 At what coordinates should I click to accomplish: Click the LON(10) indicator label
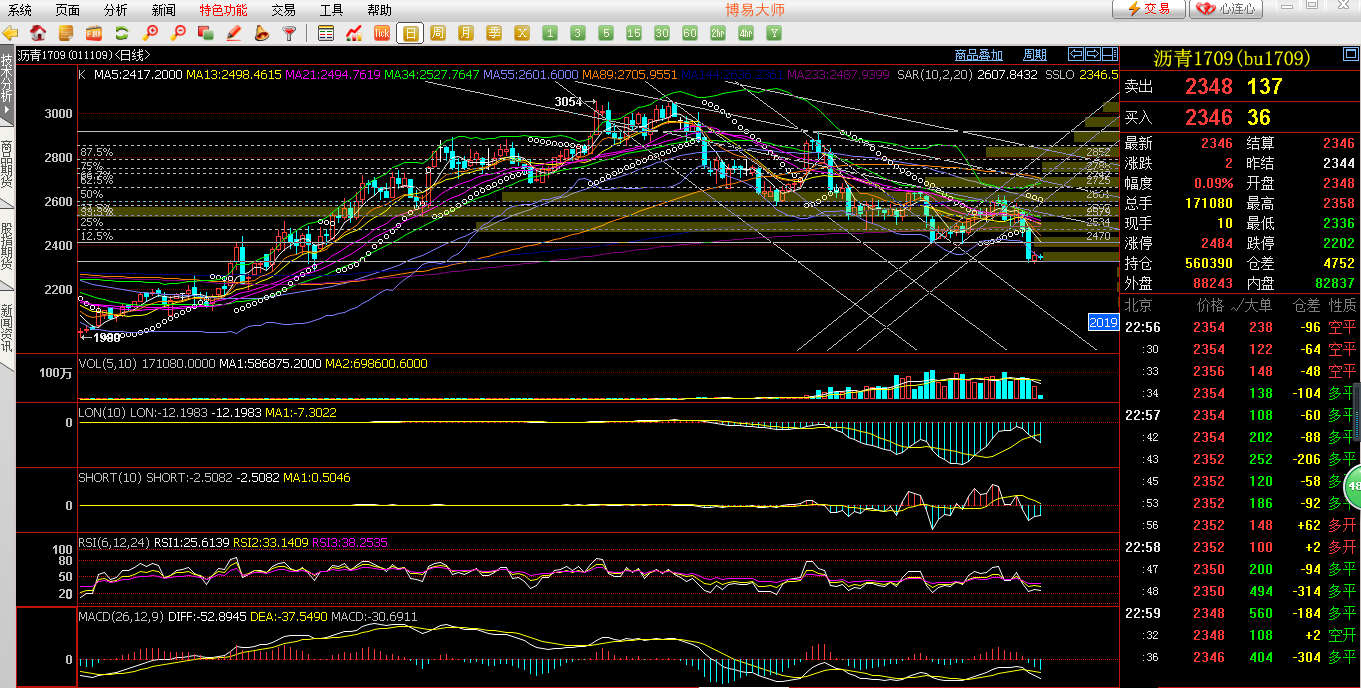102,411
